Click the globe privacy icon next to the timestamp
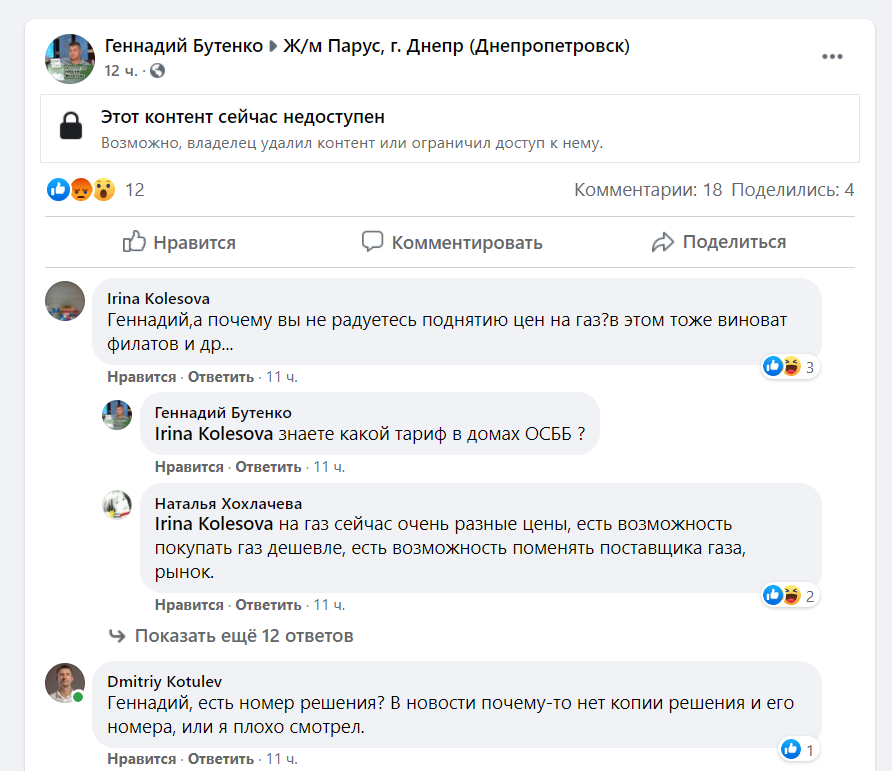This screenshot has width=892, height=771. 157,72
